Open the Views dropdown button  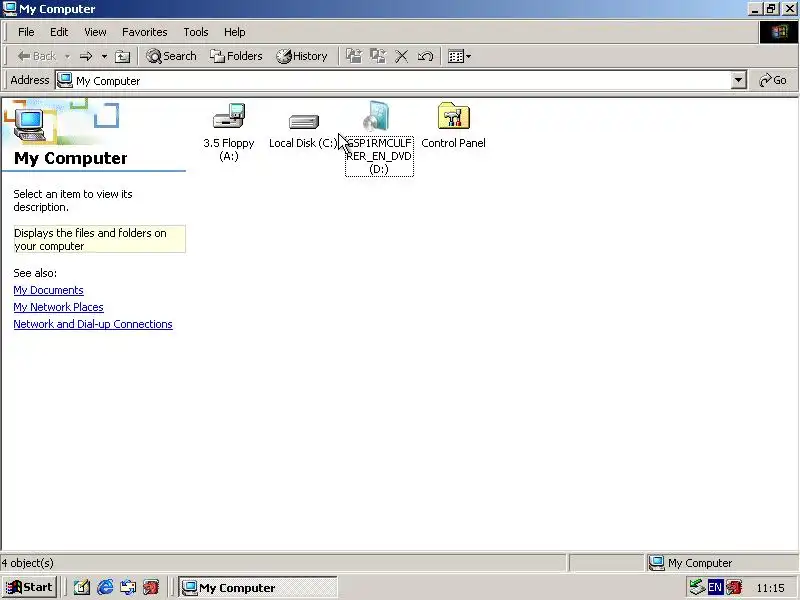click(459, 56)
